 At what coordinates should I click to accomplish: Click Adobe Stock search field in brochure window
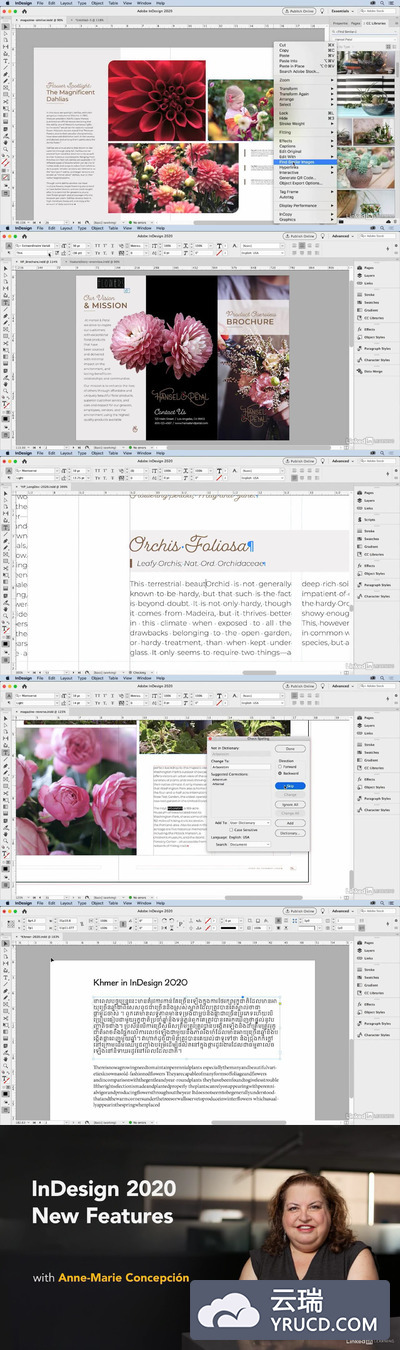tap(379, 236)
